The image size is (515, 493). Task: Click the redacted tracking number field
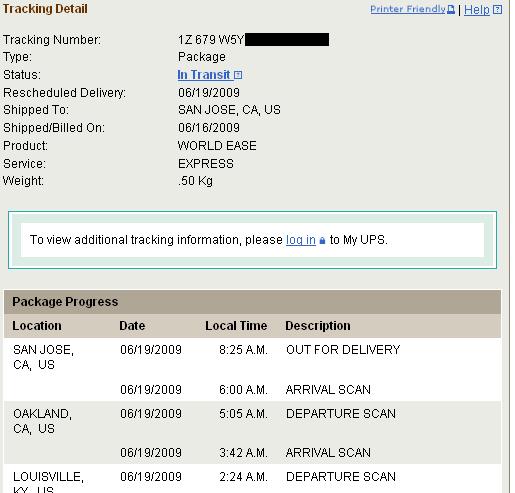point(287,39)
